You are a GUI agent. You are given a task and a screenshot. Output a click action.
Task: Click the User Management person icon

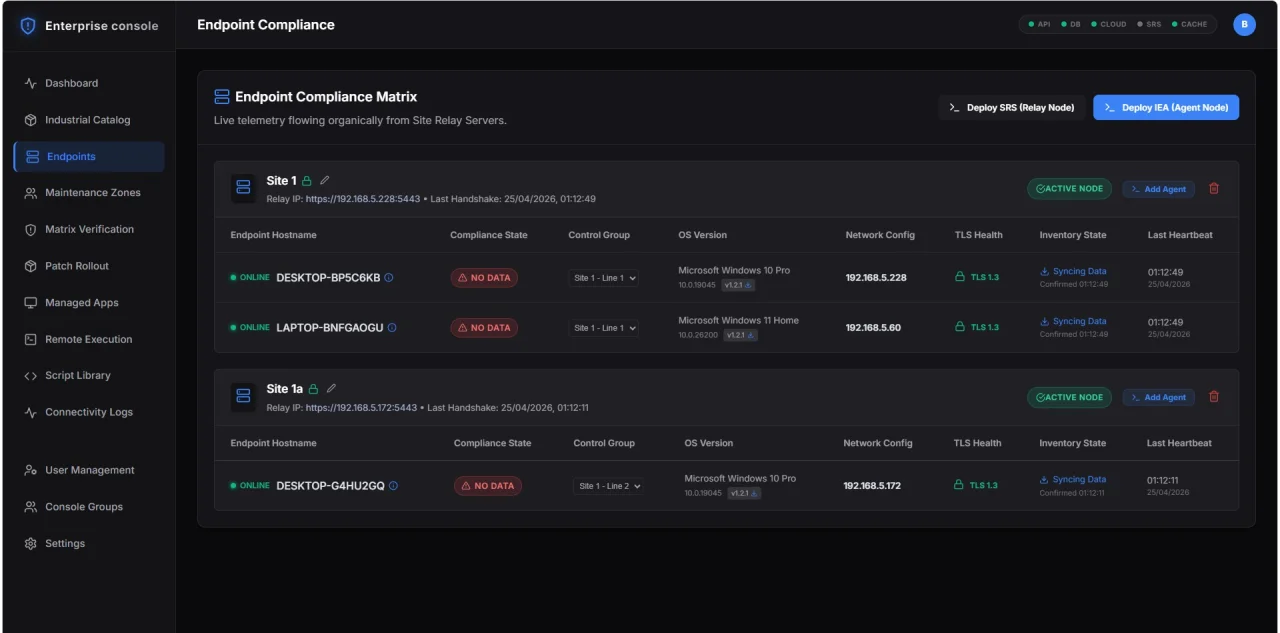30,470
